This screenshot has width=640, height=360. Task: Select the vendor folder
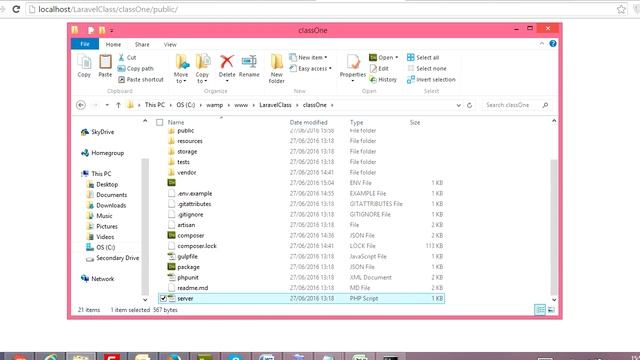[187, 173]
